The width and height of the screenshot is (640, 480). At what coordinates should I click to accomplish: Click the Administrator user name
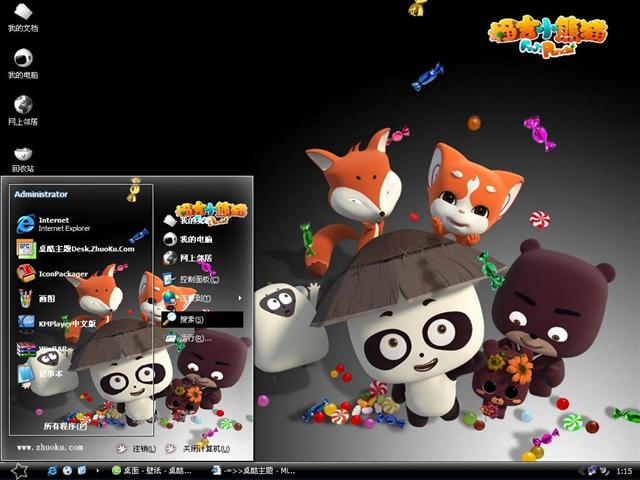click(x=41, y=194)
